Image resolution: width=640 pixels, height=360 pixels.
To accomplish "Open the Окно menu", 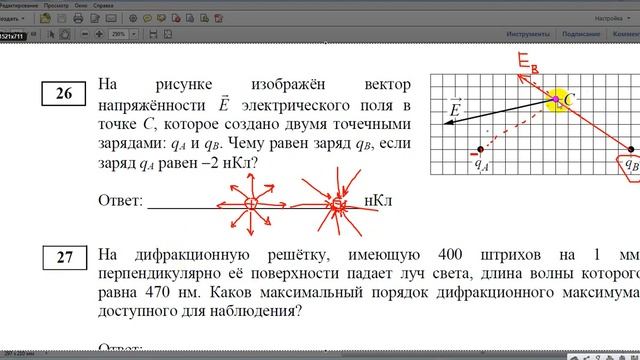I will click(x=81, y=6).
